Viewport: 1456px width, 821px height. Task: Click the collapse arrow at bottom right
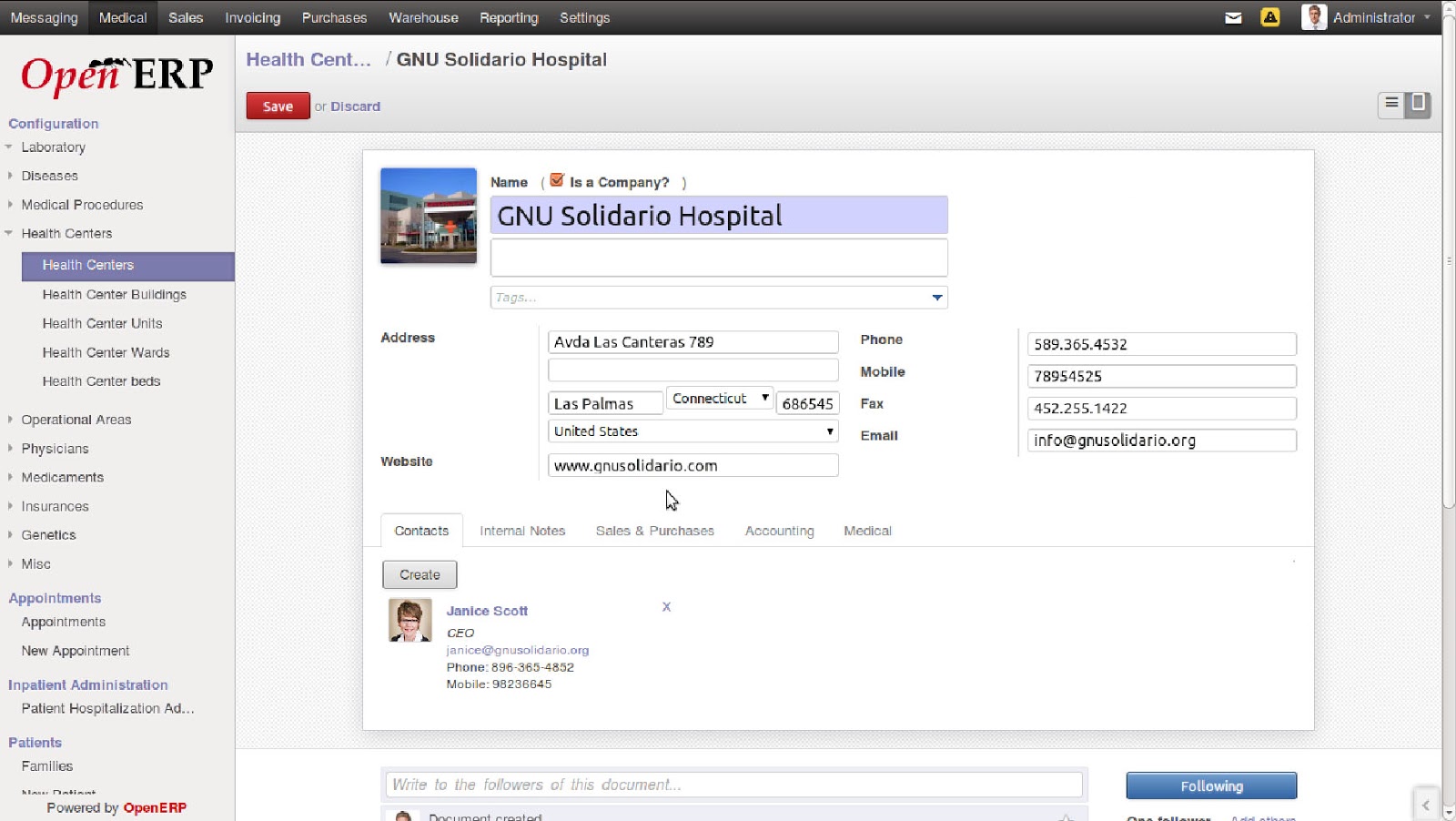click(x=1426, y=805)
